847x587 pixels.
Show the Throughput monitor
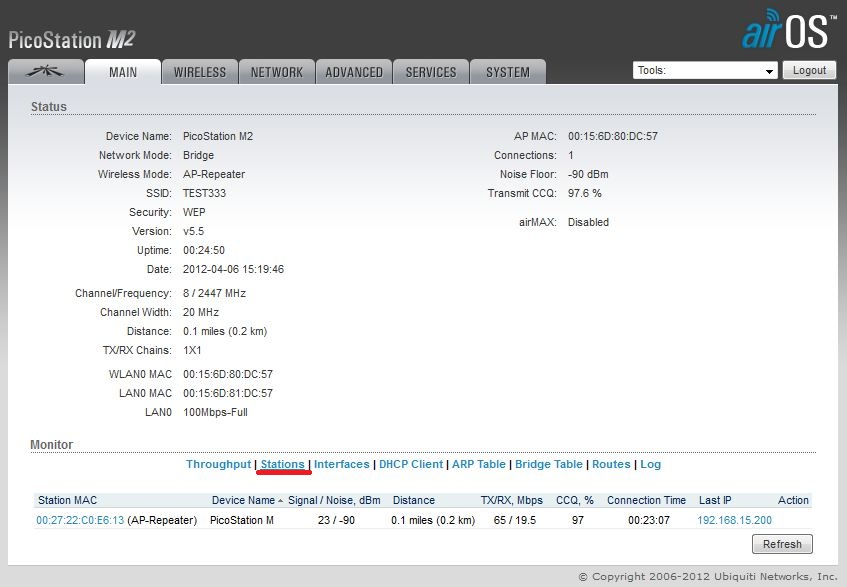[x=218, y=464]
